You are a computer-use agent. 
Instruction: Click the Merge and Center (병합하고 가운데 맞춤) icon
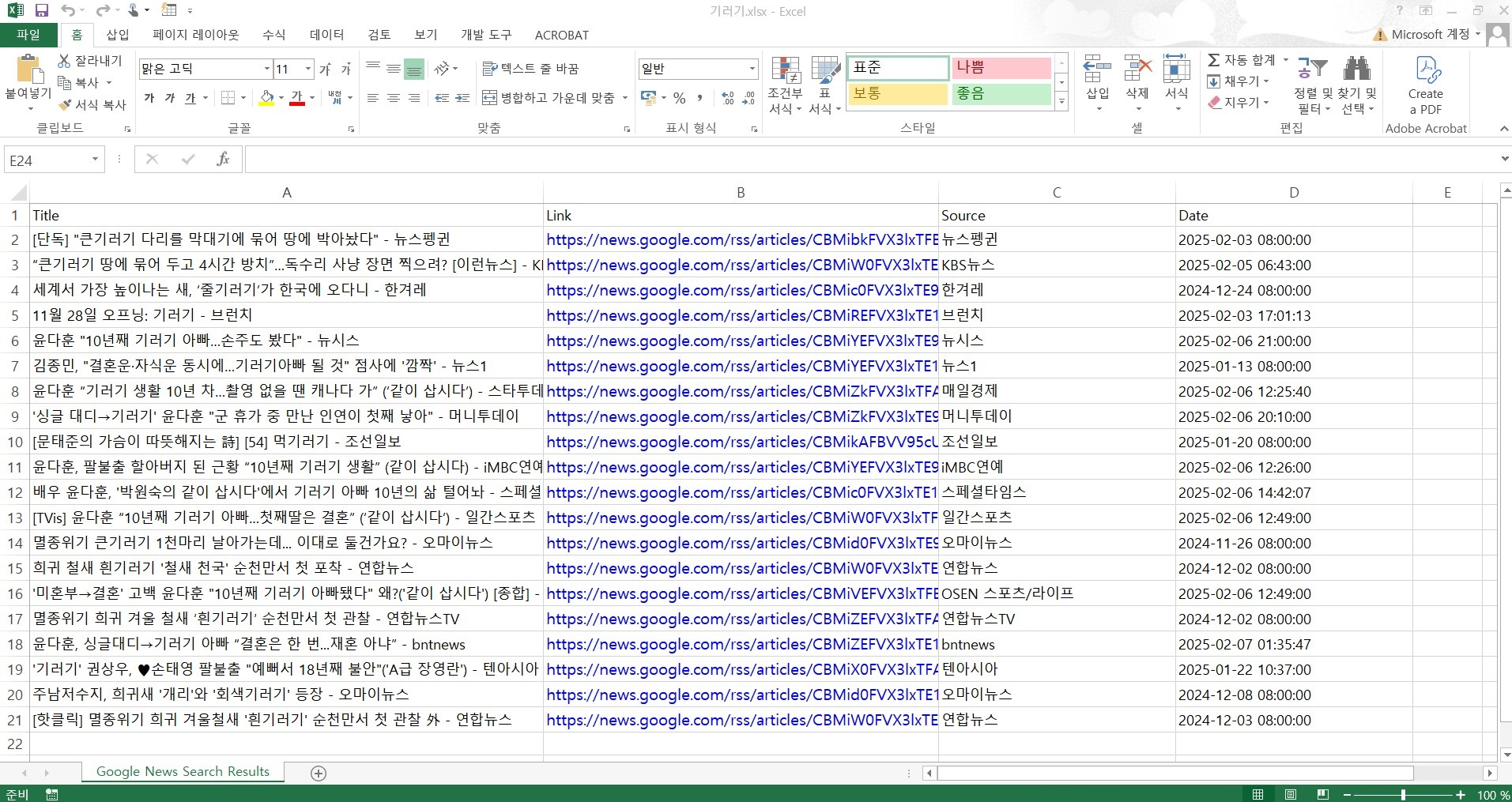[x=488, y=98]
